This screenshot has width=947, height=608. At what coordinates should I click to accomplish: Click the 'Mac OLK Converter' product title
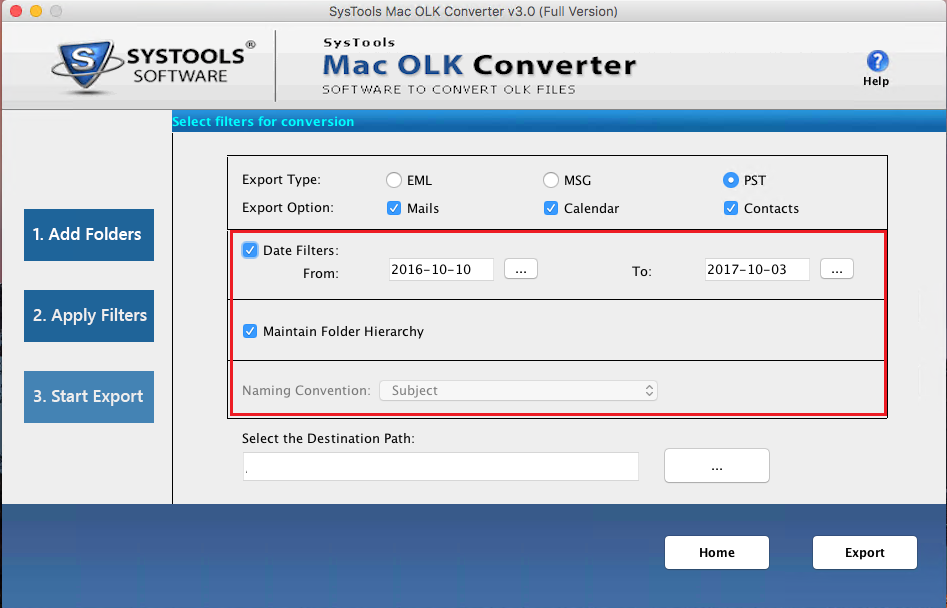[x=480, y=65]
